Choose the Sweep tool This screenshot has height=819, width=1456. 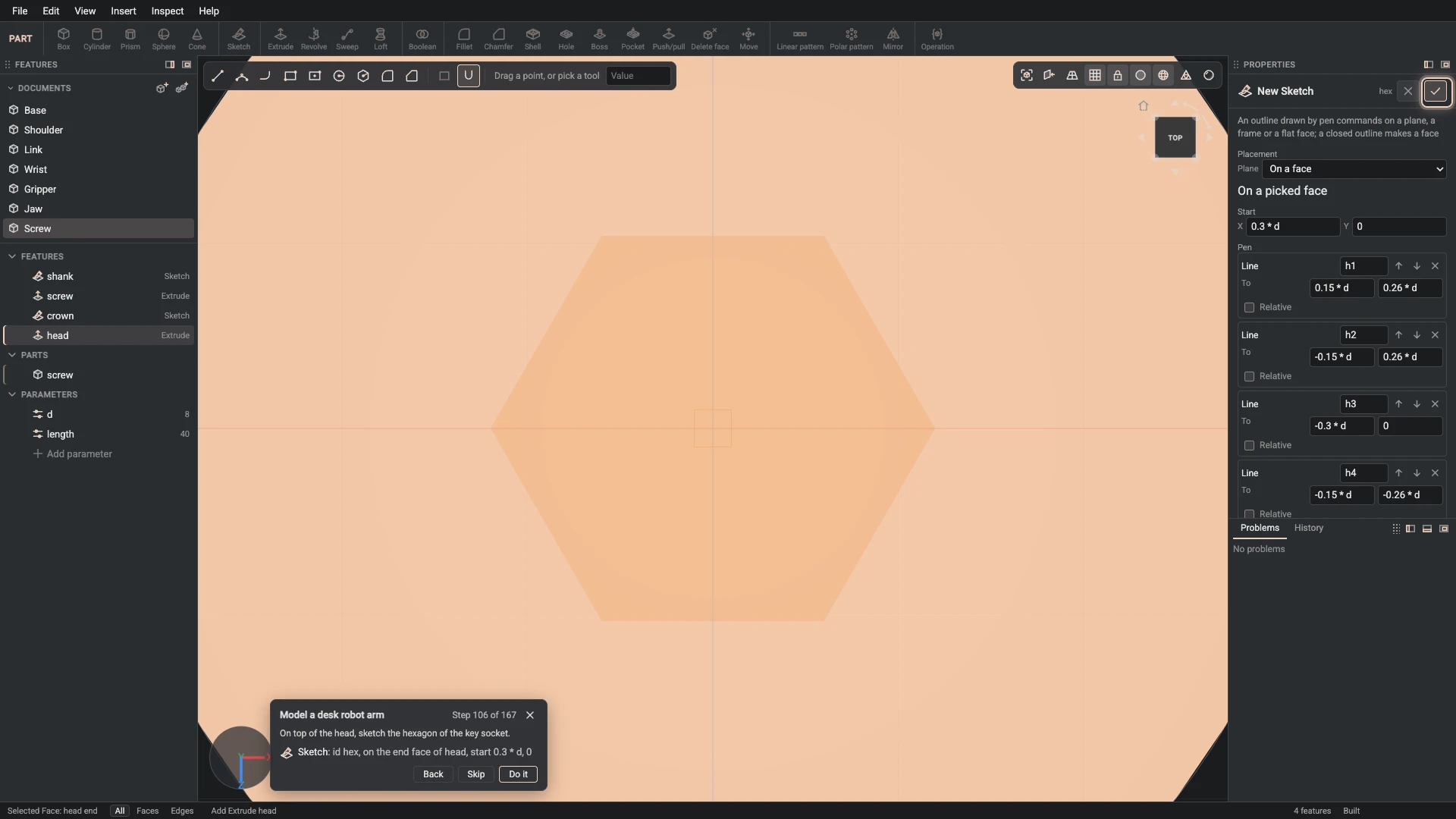(347, 39)
